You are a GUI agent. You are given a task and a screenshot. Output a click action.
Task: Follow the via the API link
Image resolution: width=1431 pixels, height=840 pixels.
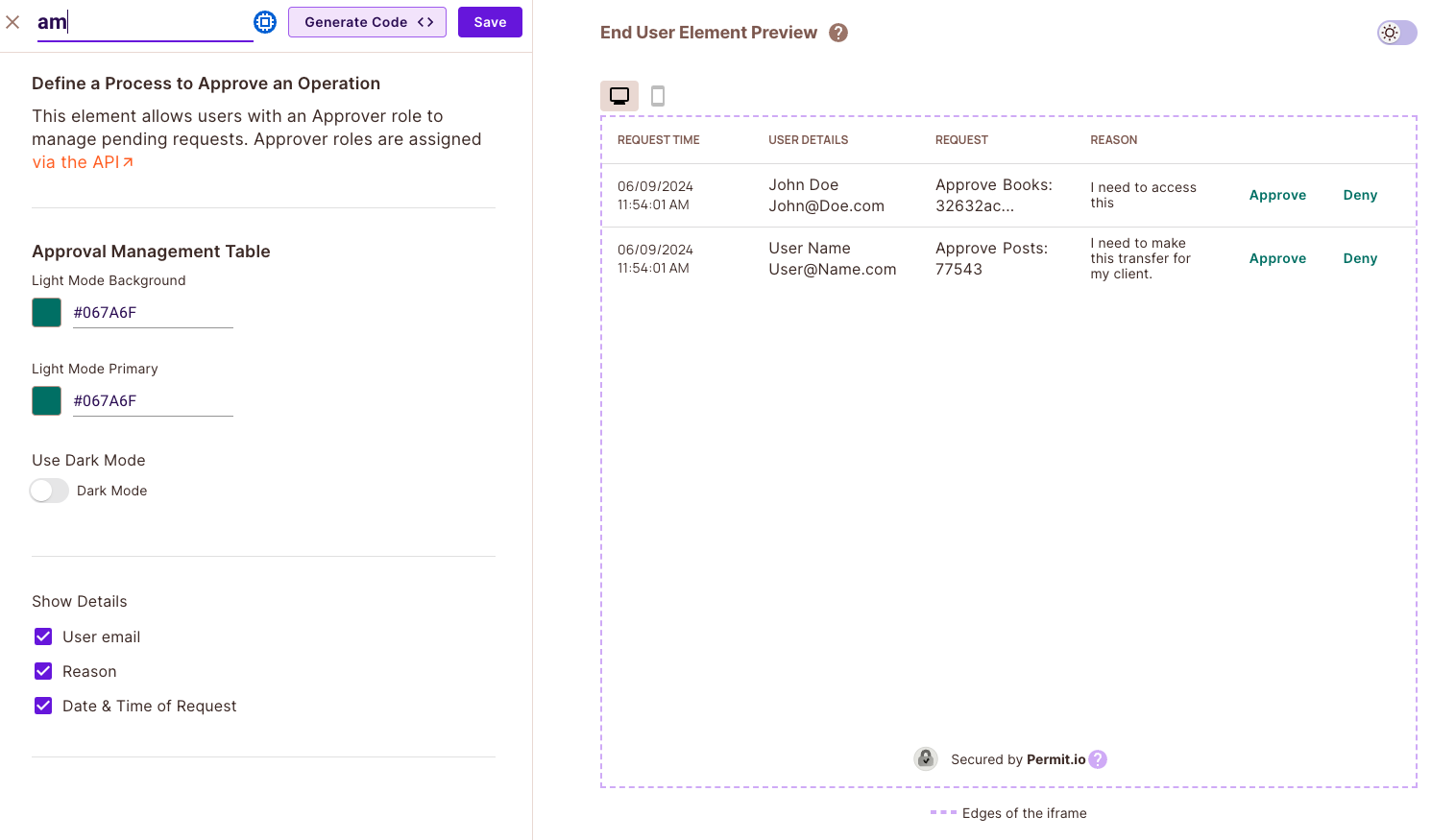coord(77,162)
